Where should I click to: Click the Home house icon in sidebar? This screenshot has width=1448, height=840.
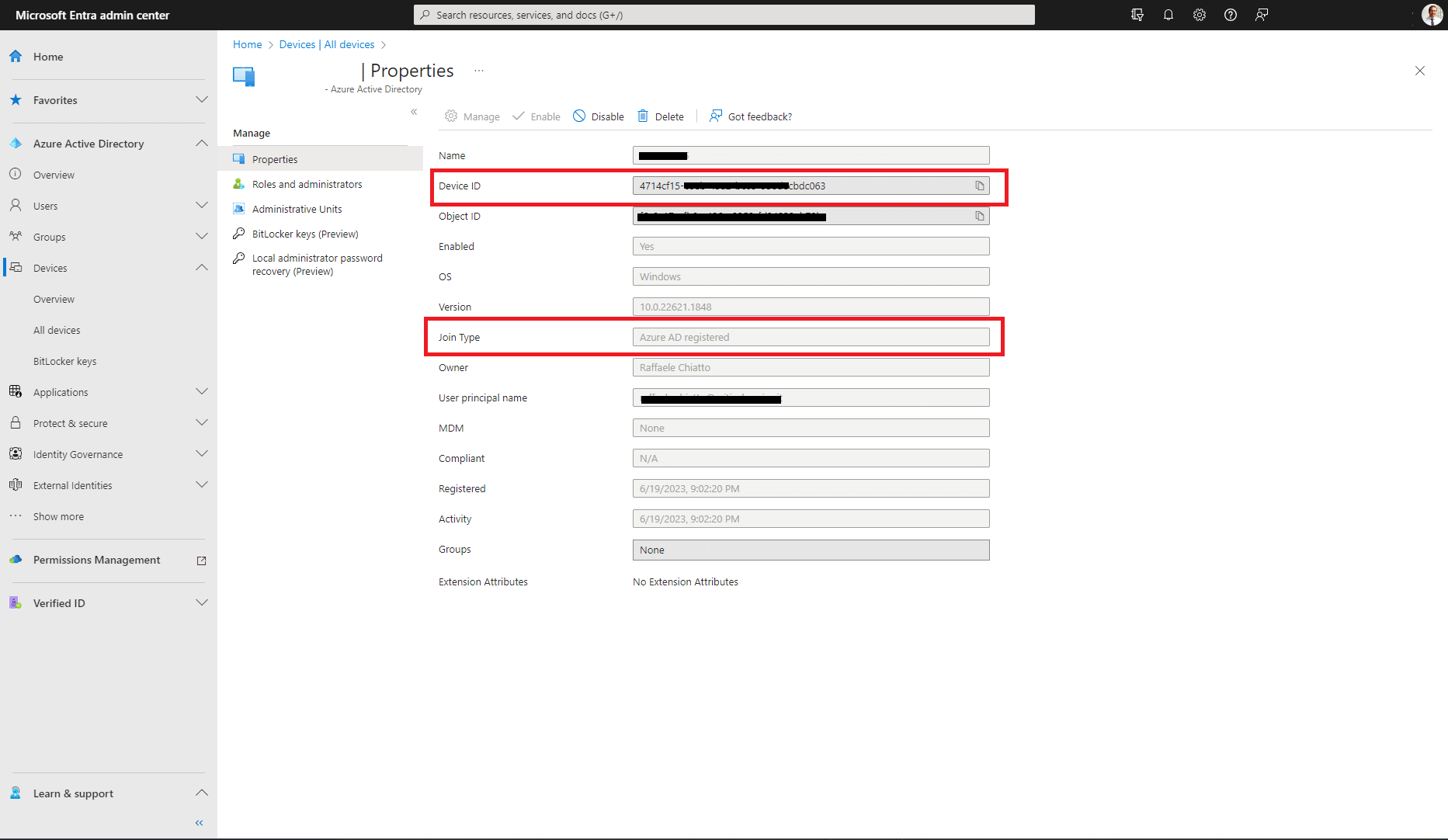click(16, 56)
